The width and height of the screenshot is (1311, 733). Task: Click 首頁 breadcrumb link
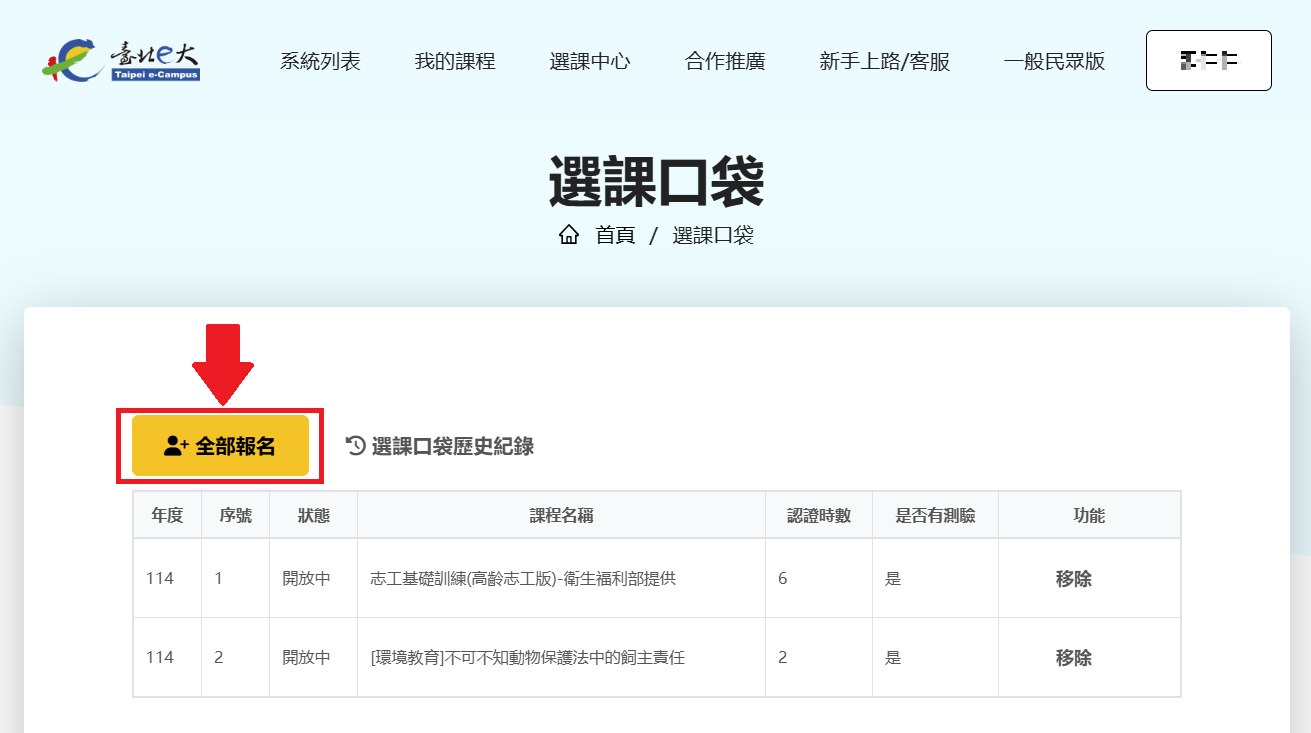[x=615, y=235]
